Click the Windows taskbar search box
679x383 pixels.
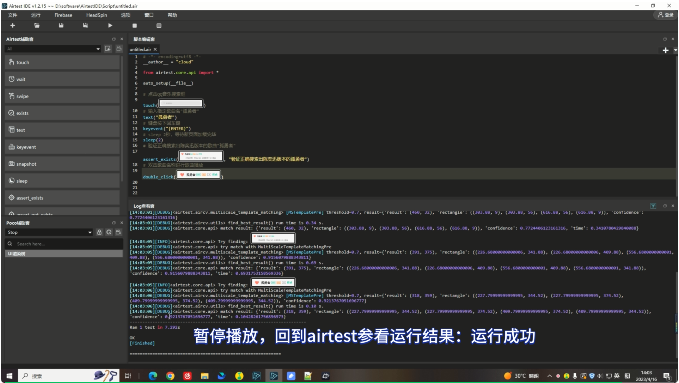[68, 376]
